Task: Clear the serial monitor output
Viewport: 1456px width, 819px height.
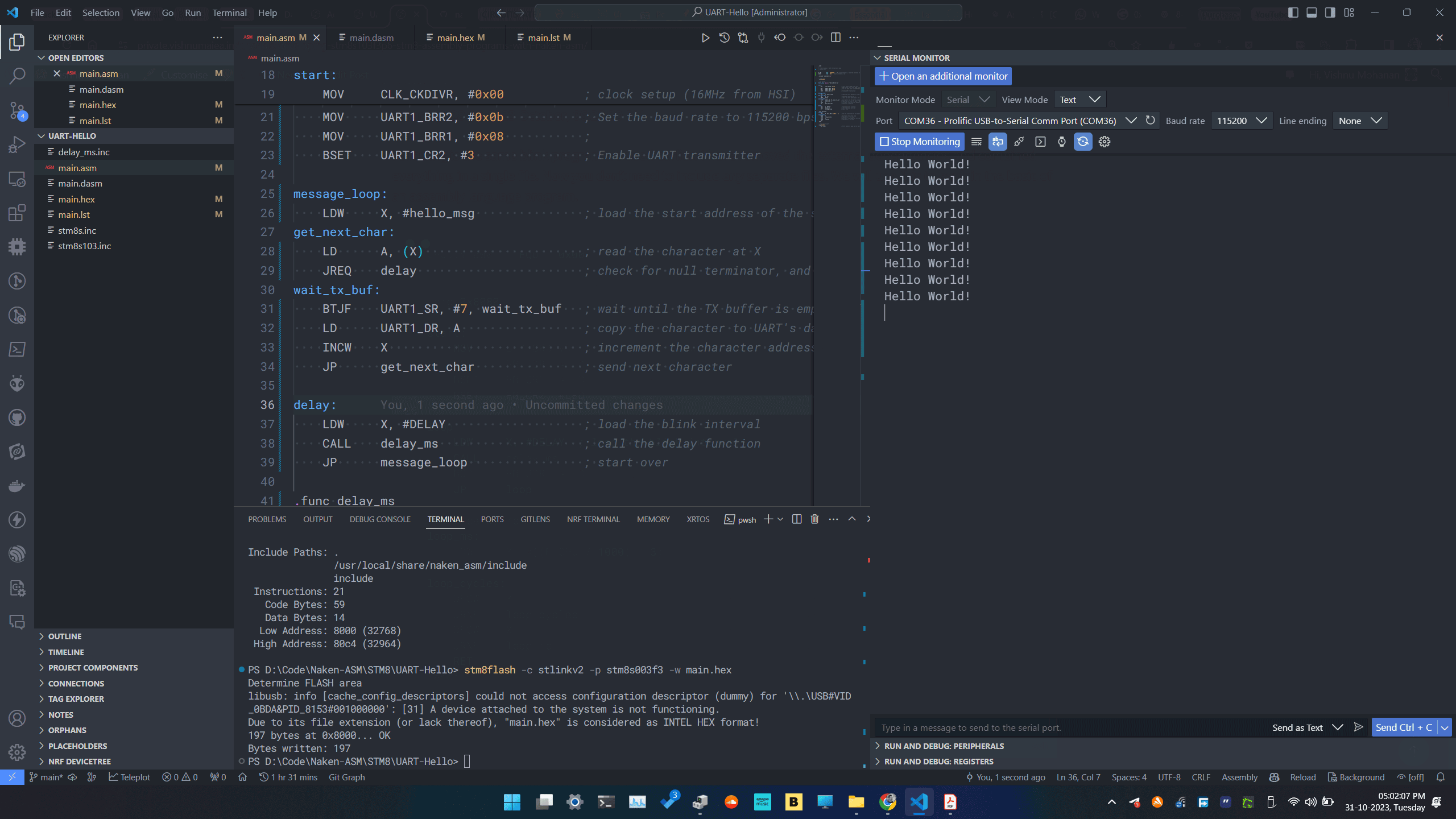Action: (x=976, y=142)
